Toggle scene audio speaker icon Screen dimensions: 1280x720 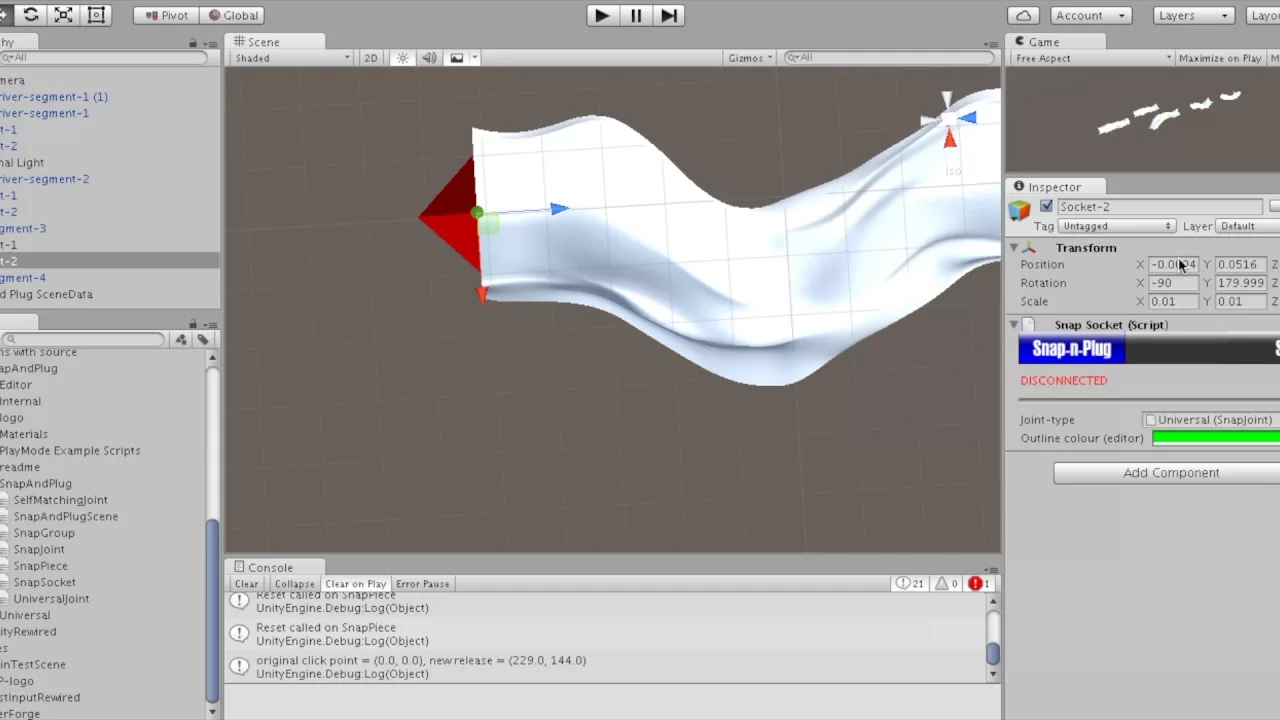click(x=429, y=58)
